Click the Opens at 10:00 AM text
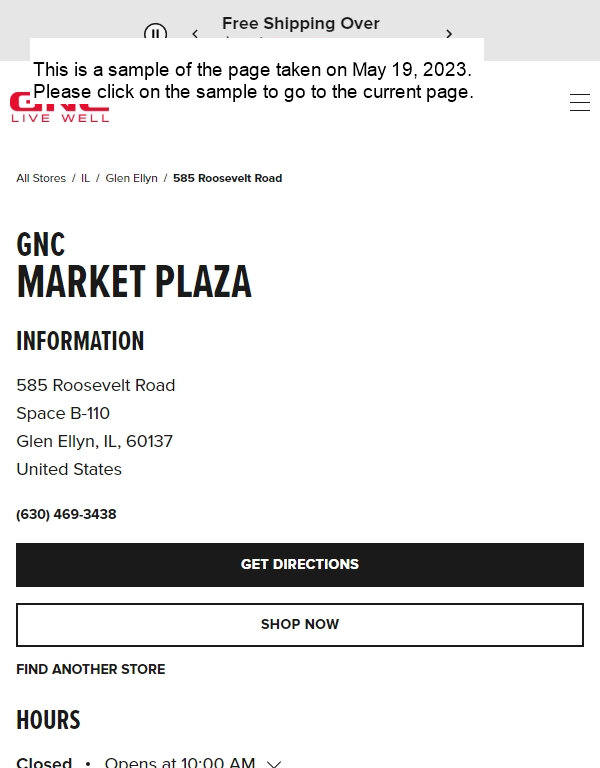Screen dimensions: 600x768 tap(180, 763)
